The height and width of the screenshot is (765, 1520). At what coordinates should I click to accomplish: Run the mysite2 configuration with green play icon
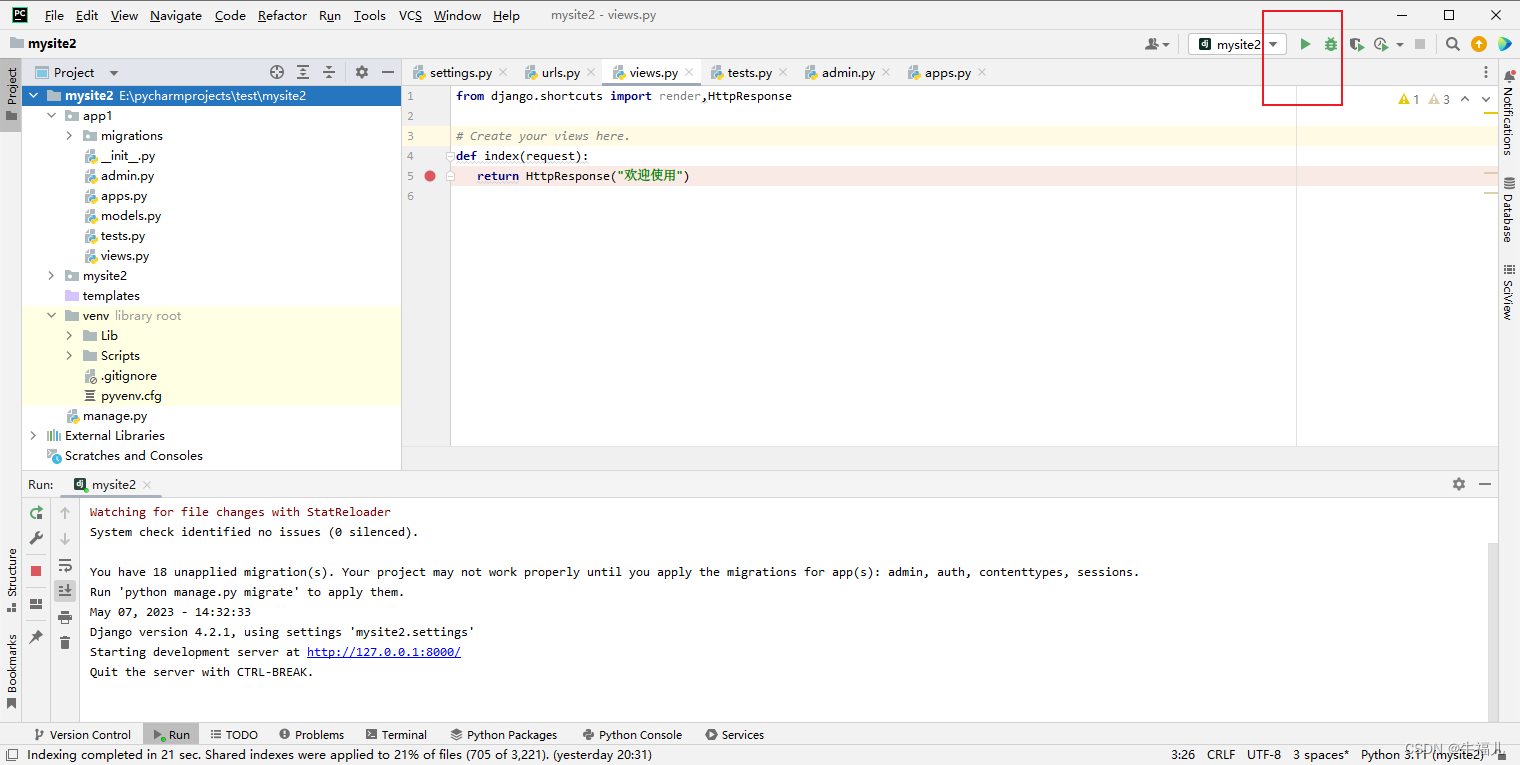pos(1305,44)
